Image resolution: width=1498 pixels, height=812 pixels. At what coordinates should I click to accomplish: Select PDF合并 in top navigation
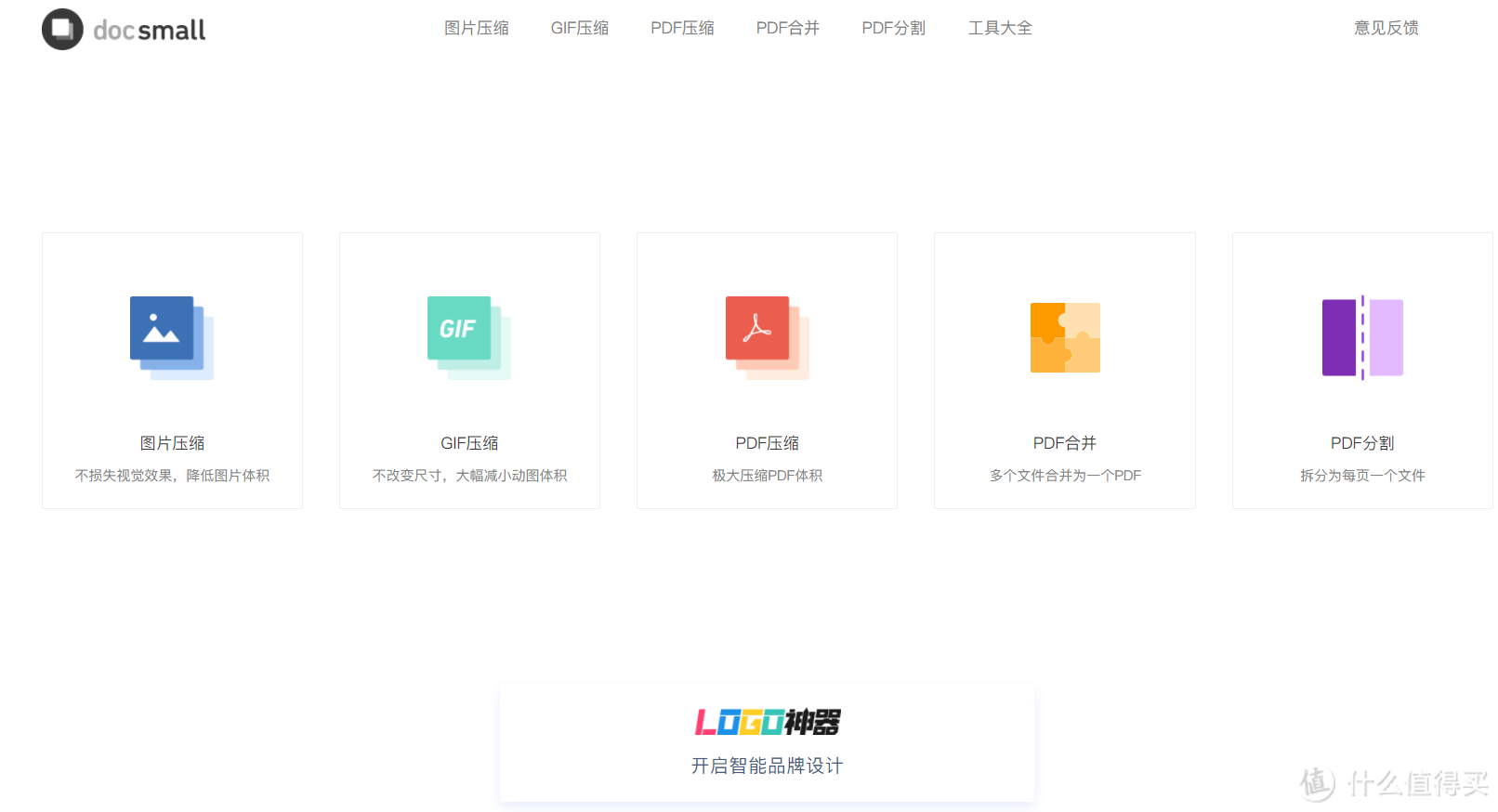[x=787, y=28]
